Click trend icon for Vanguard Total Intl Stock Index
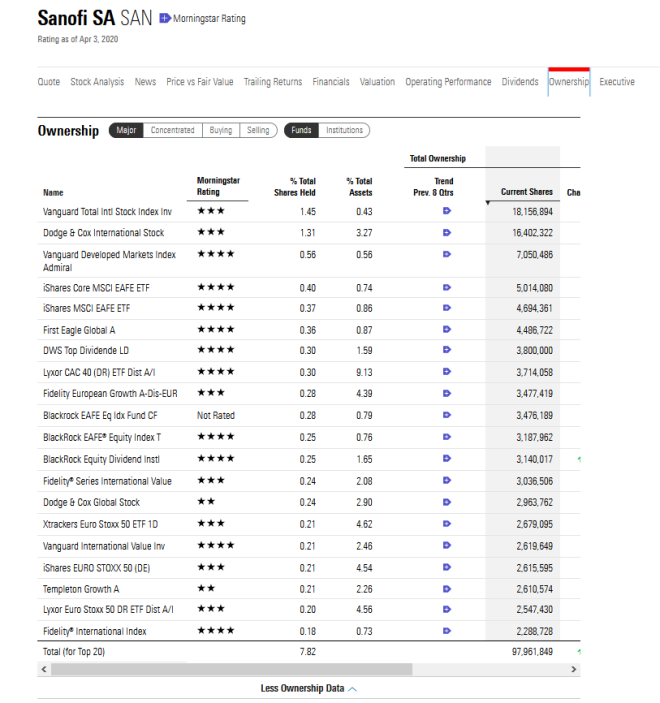 [x=446, y=211]
